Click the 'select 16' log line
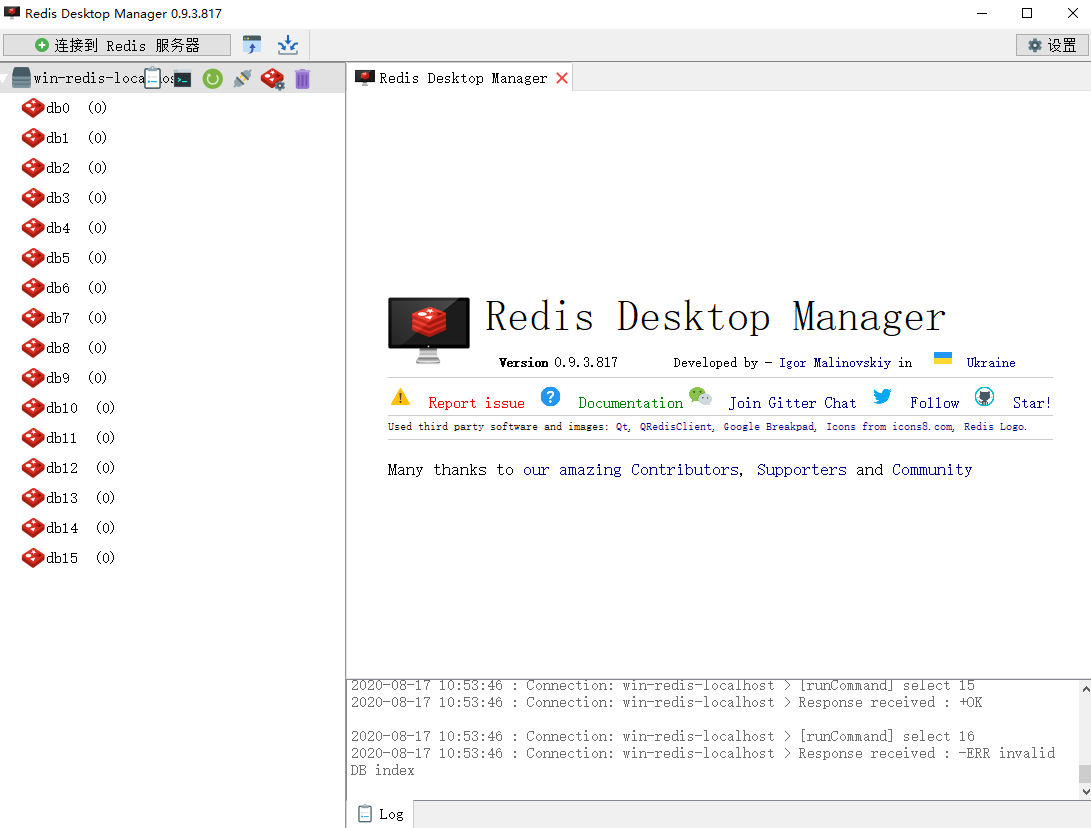Screen dimensions: 1091x828 point(662,736)
